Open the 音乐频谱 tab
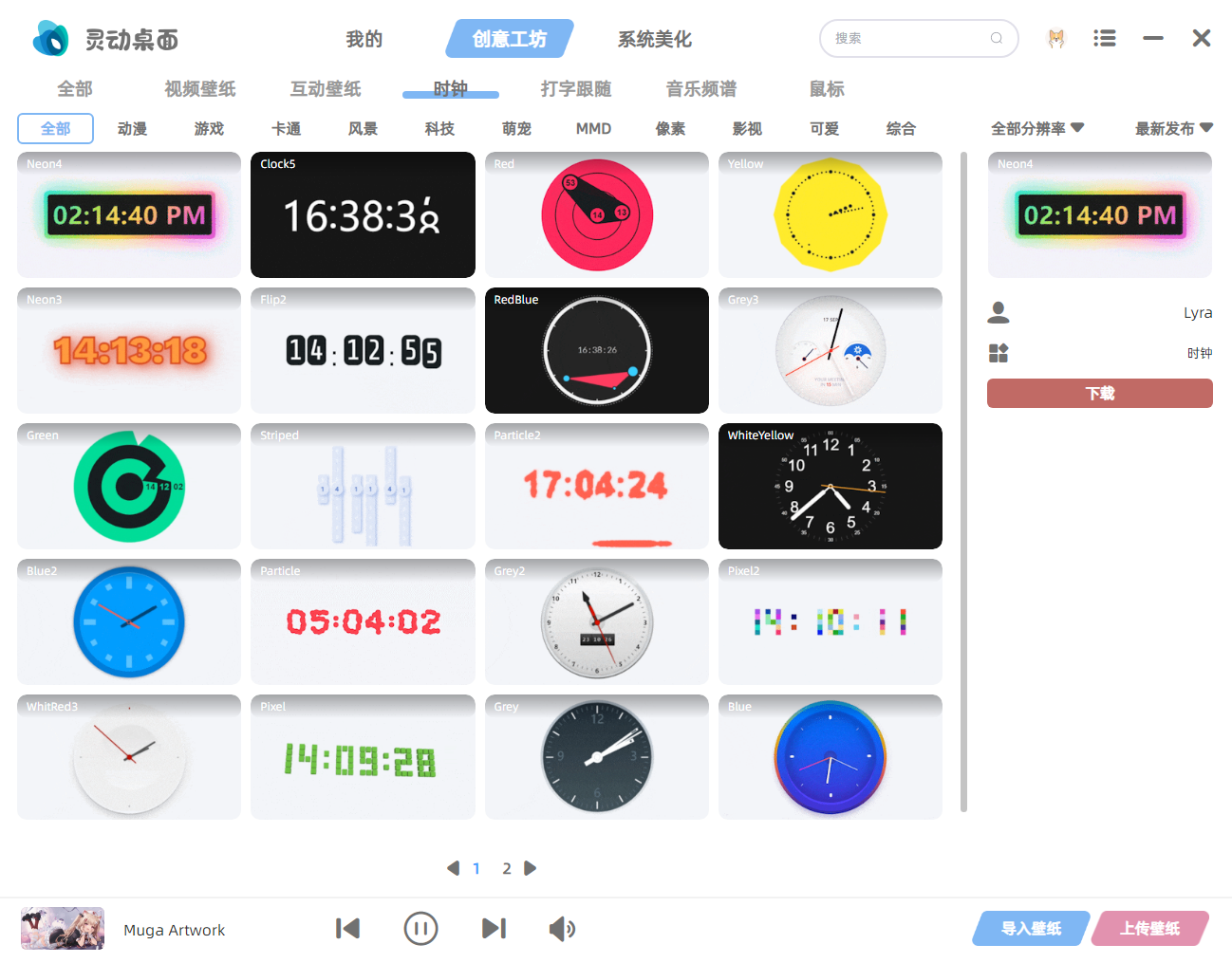The image size is (1232, 963). coord(701,89)
